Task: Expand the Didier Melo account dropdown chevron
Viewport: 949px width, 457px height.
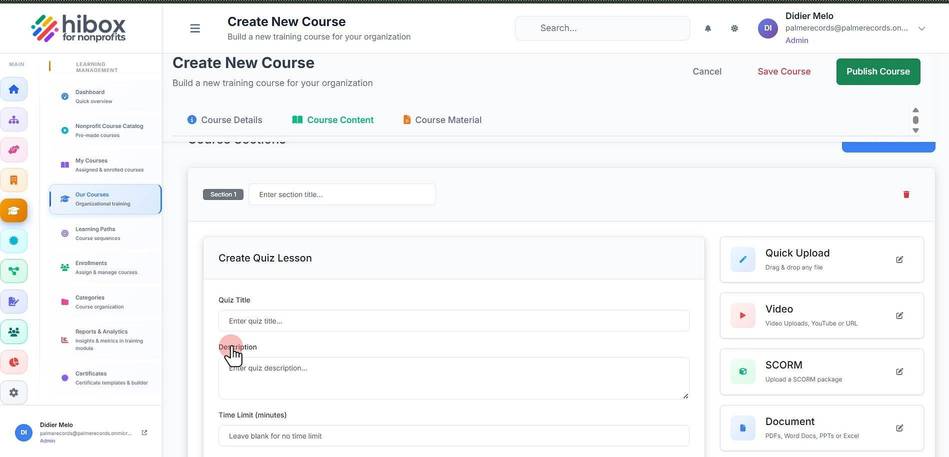Action: click(x=921, y=28)
